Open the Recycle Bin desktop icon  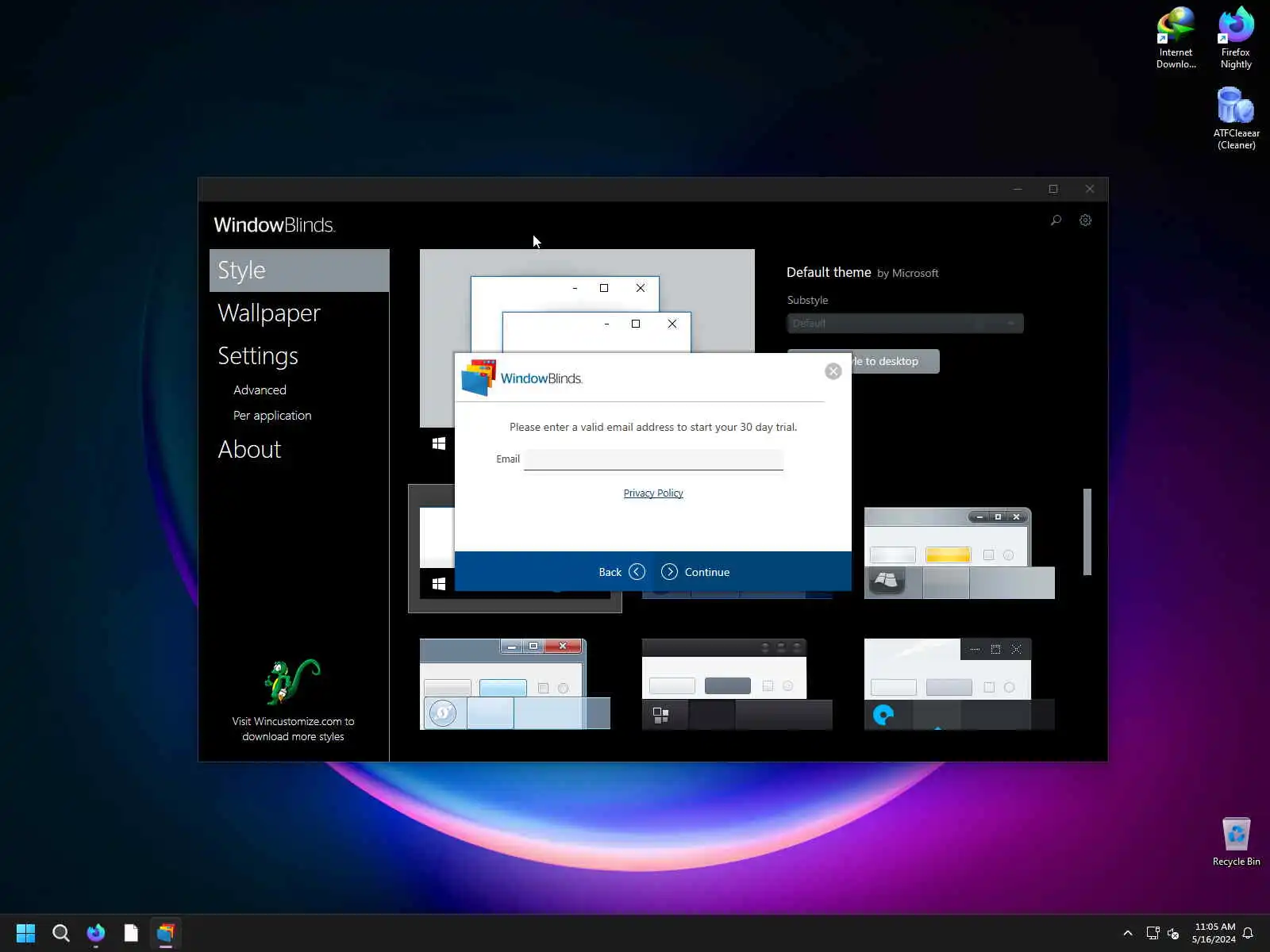click(1236, 842)
